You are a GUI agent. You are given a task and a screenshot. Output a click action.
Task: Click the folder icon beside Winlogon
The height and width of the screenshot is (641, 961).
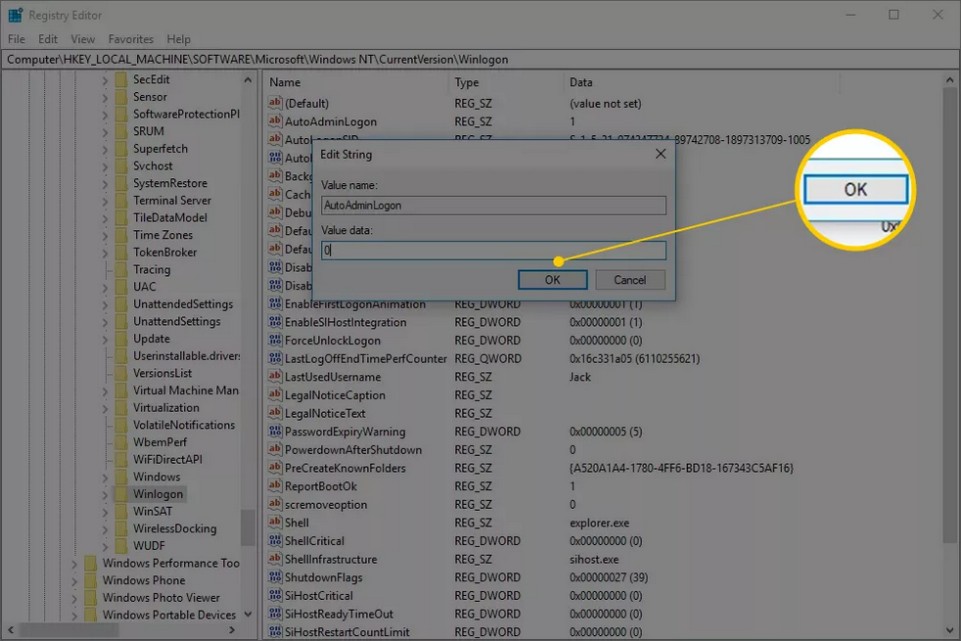click(121, 494)
